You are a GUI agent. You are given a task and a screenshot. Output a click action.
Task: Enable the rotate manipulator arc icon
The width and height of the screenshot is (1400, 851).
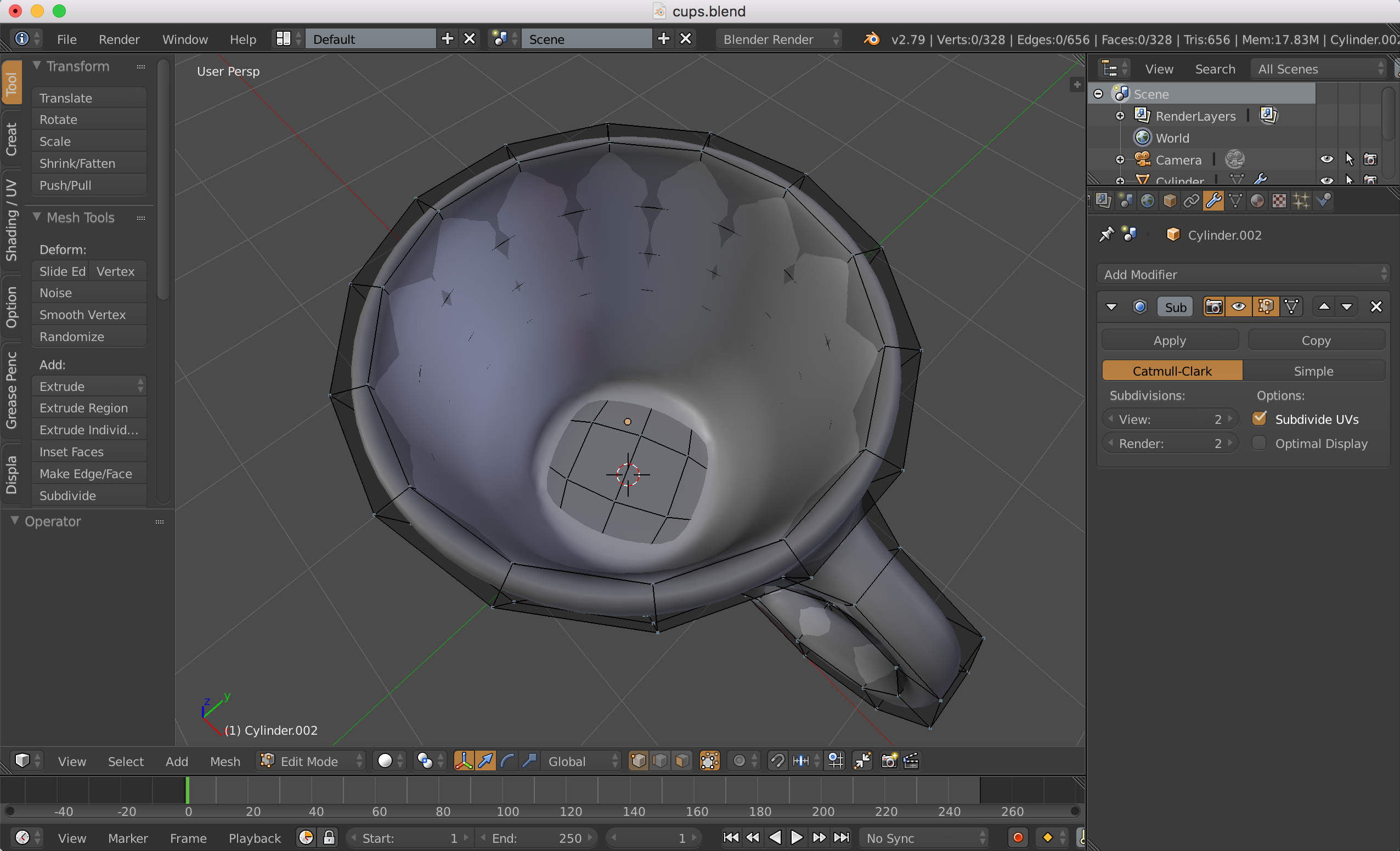[x=507, y=761]
